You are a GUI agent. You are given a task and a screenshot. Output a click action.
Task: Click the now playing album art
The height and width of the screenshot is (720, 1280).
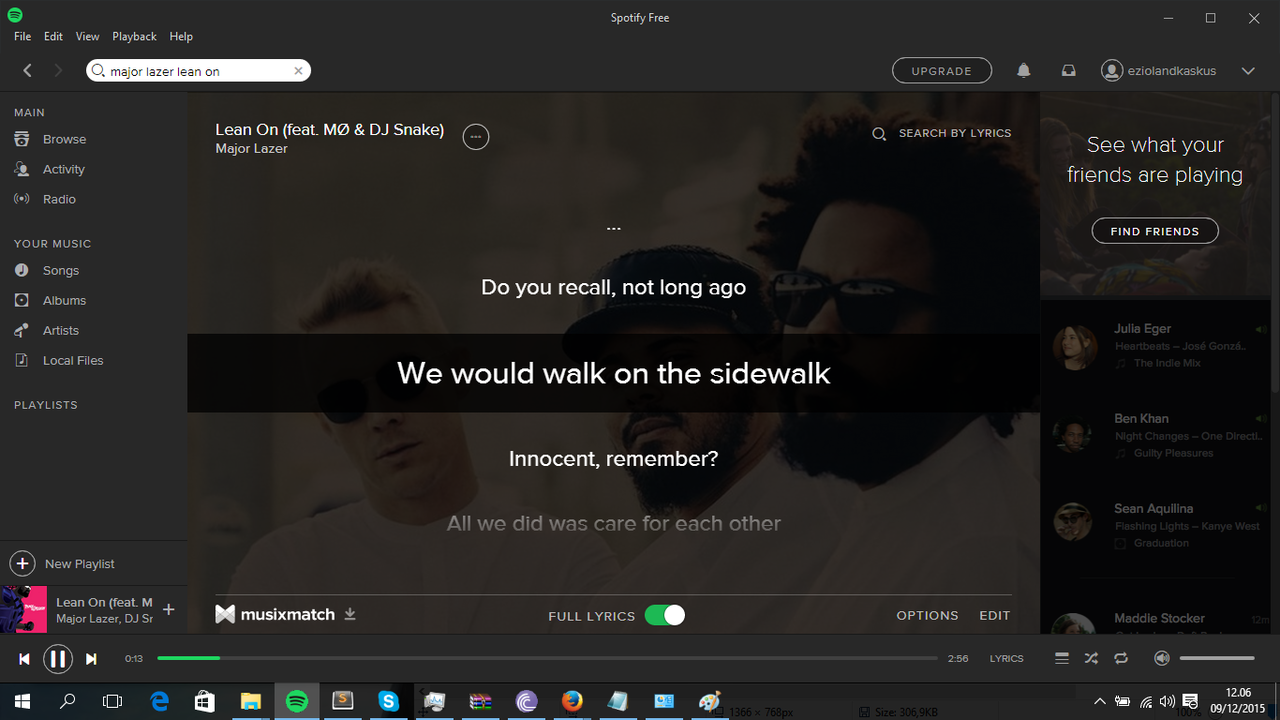point(23,609)
